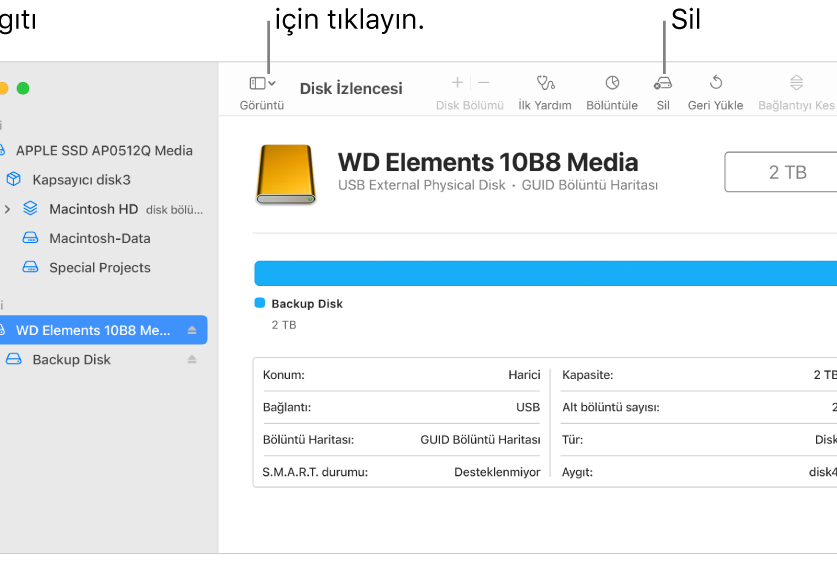Click the Macintosh HD layers icon
Viewport: 837px width, 579px height.
tap(30, 209)
